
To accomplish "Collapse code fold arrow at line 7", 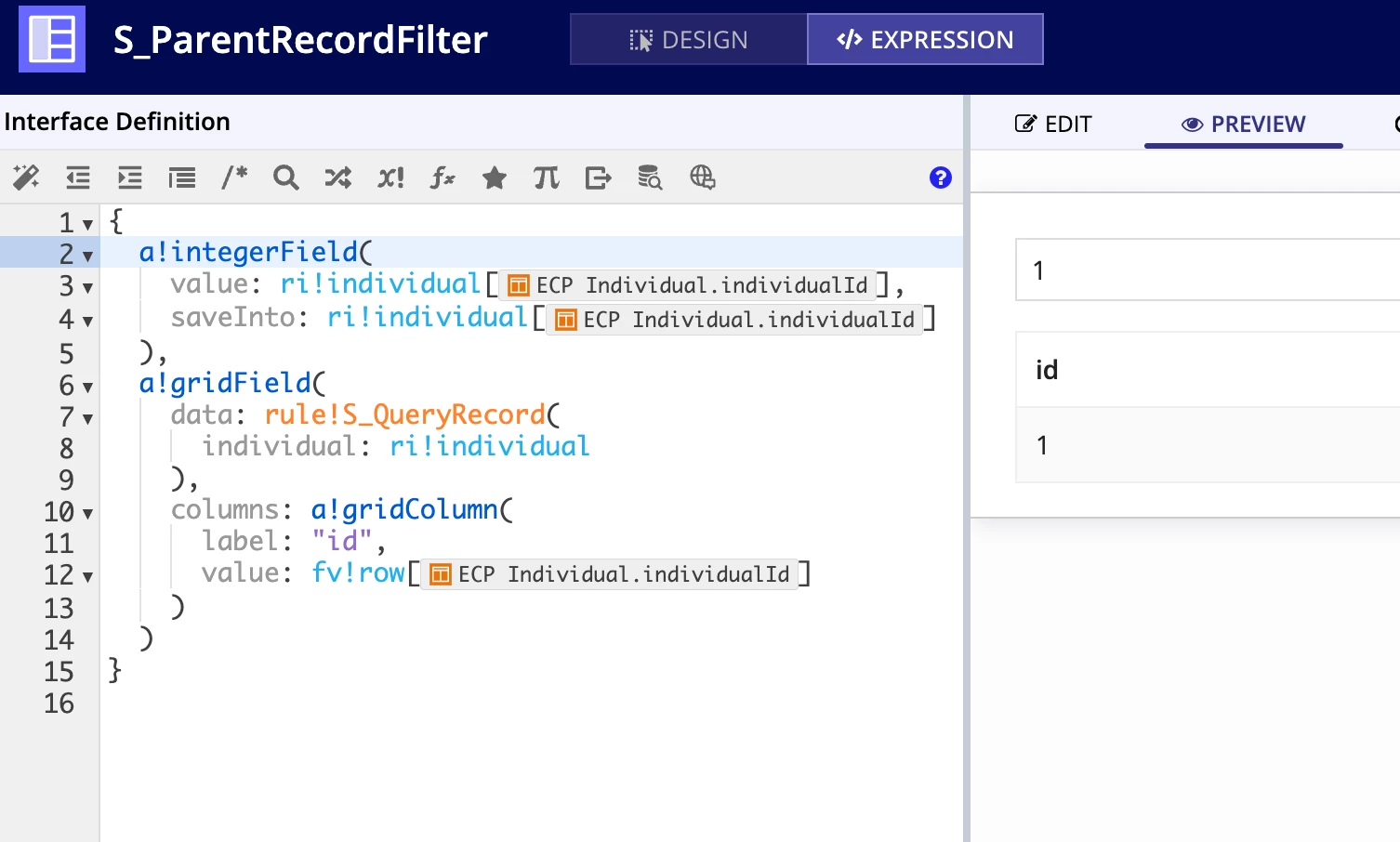I will pos(87,419).
